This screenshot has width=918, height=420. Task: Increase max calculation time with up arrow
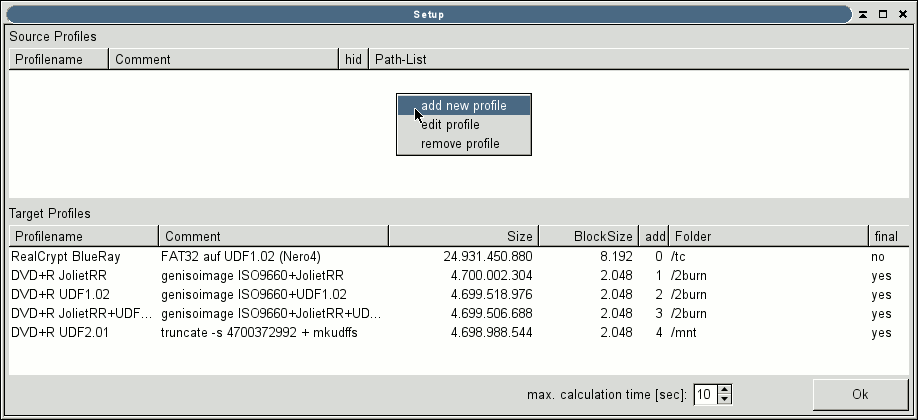[x=725, y=389]
